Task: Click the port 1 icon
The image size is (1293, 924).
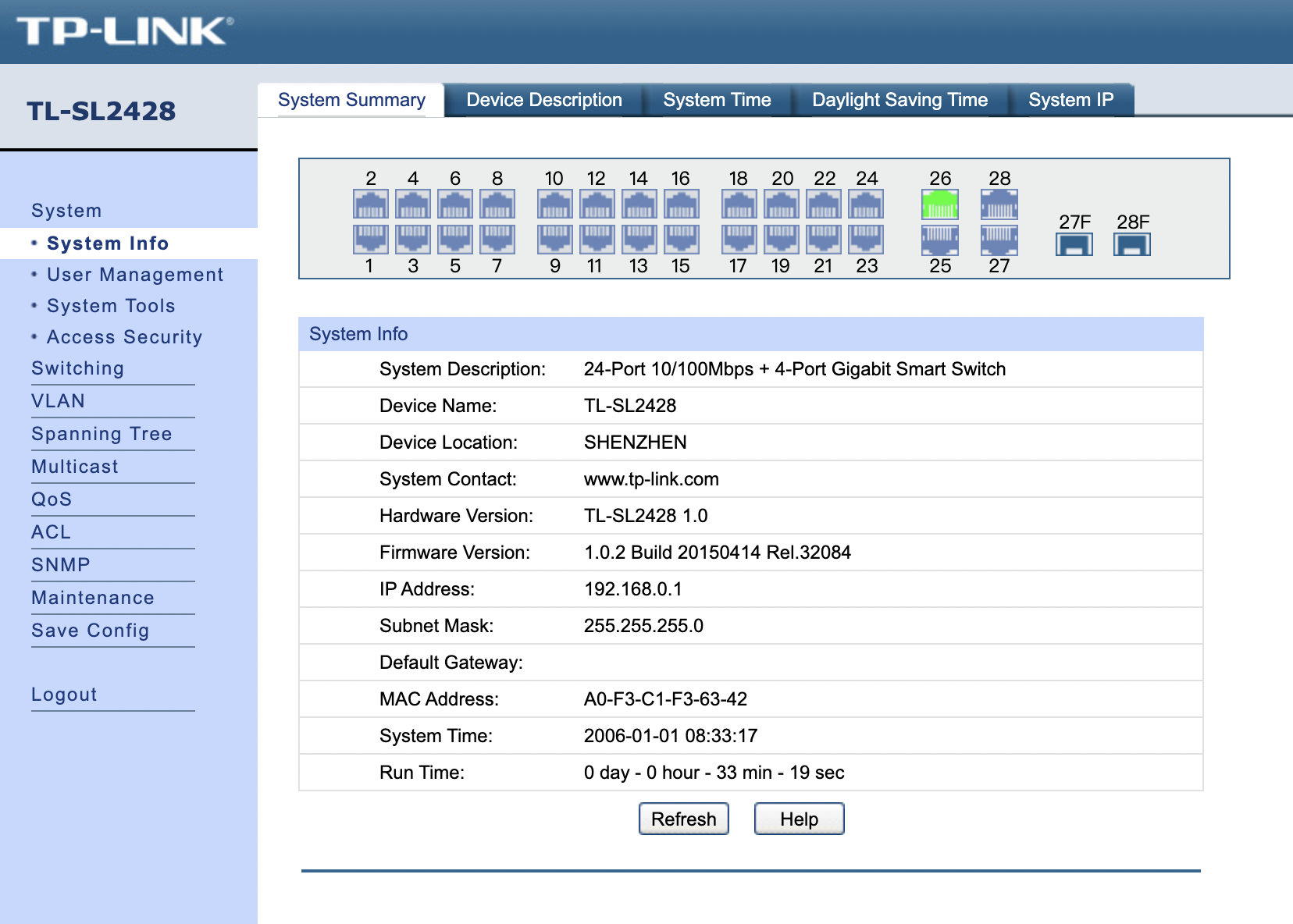Action: click(x=371, y=239)
